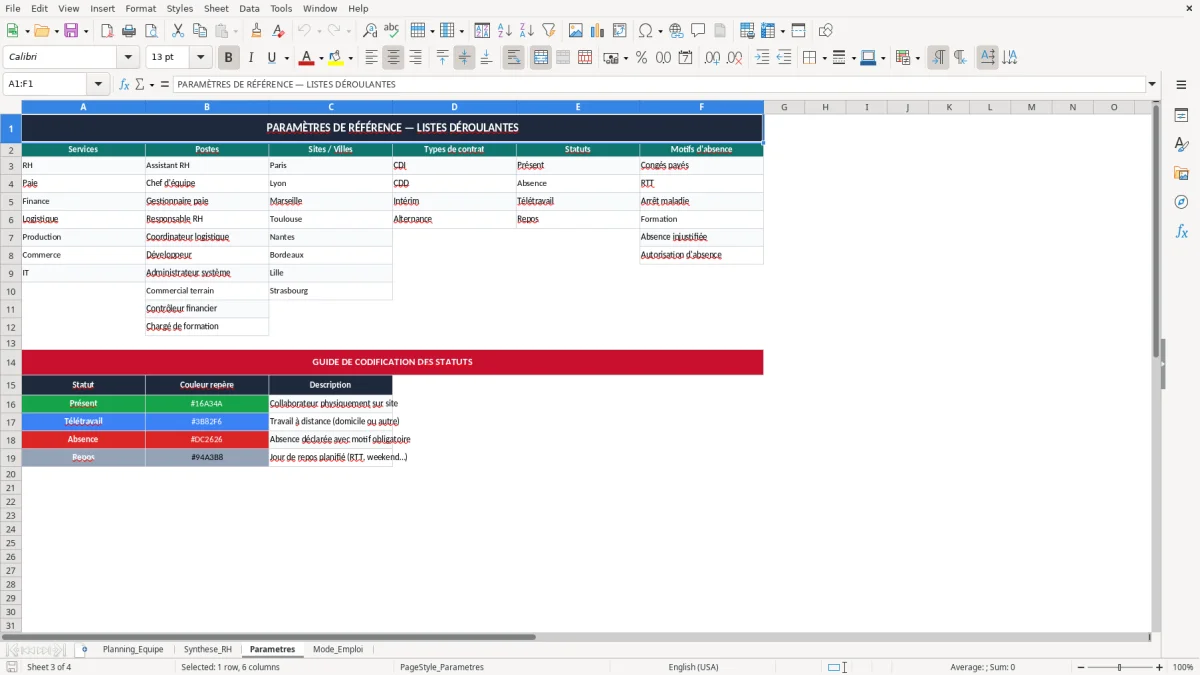Click the Sort Ascending icon

[x=505, y=31]
